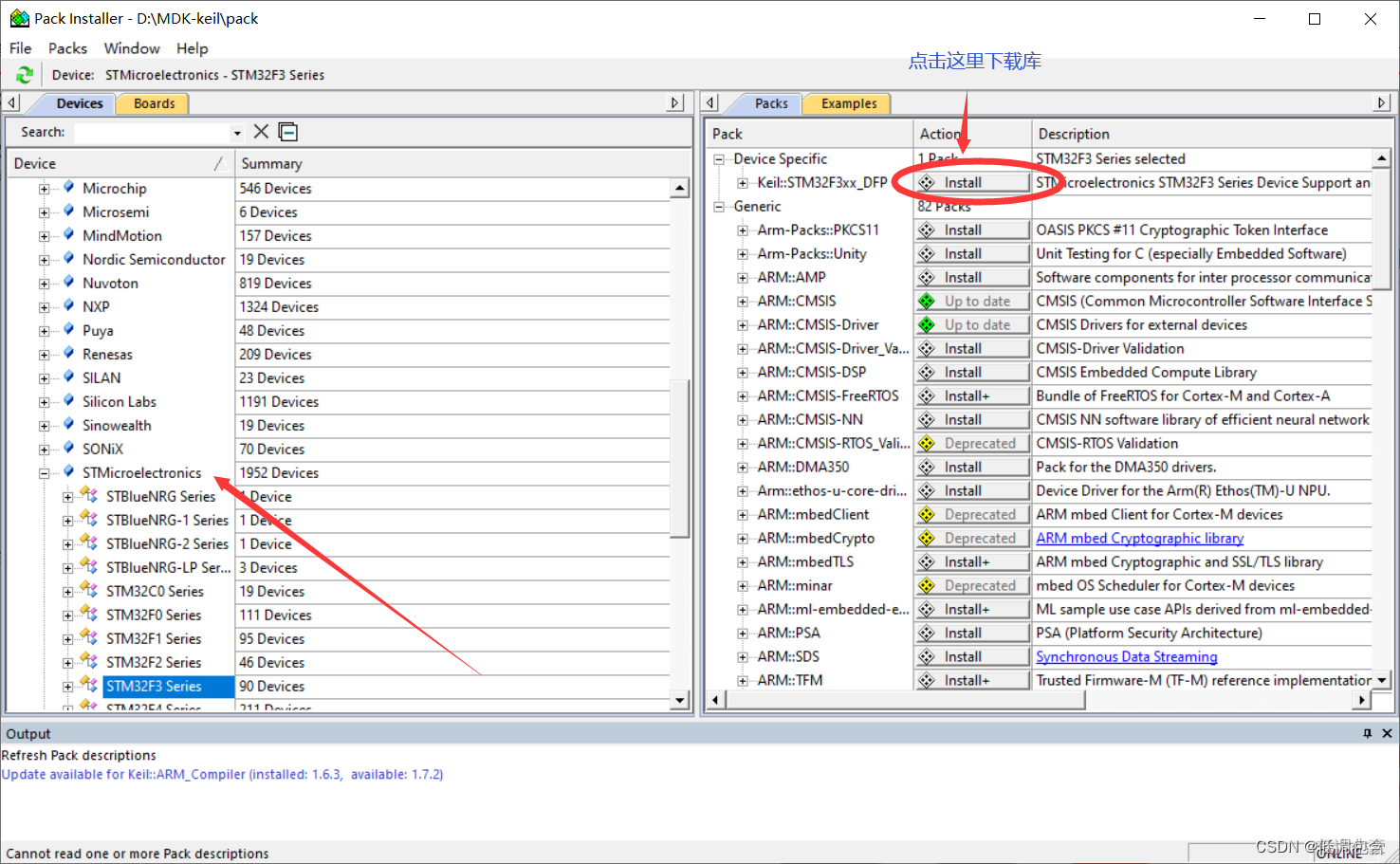Click green diamond icon for ARM::CMSIS-Driver
The image size is (1400, 864).
coord(927,324)
